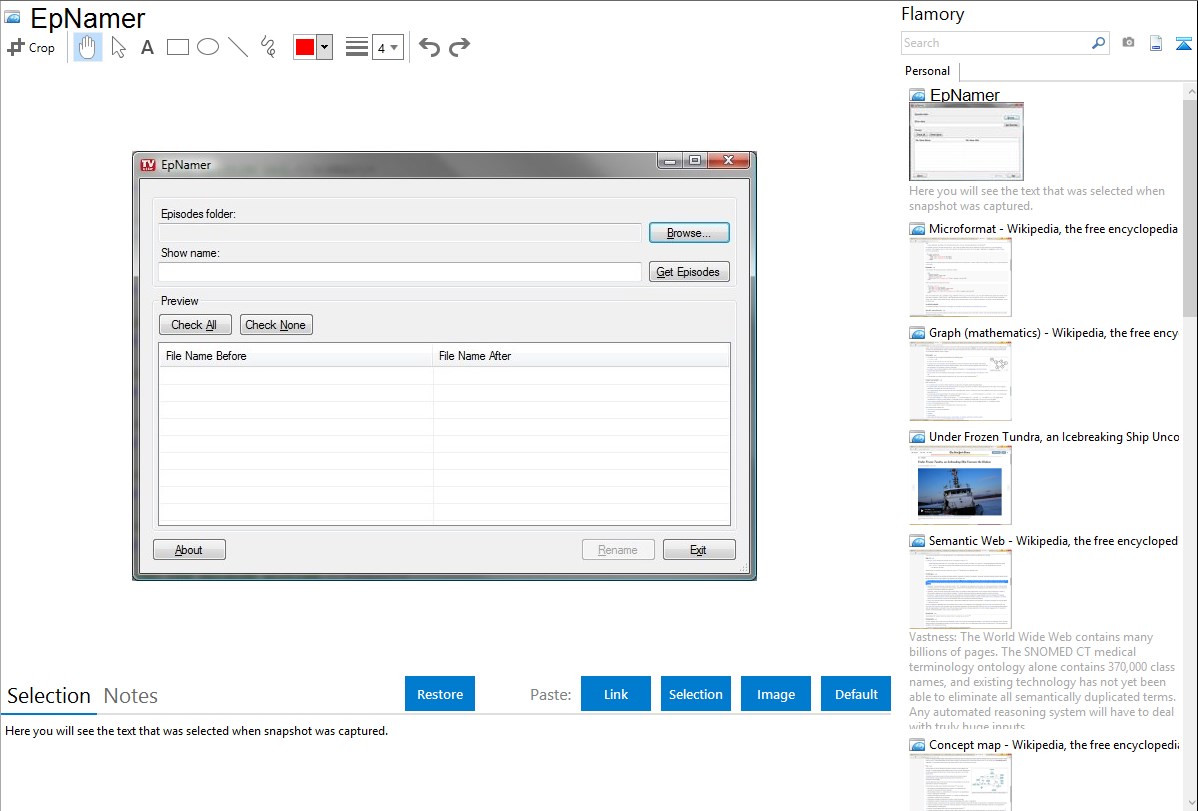Pick the ellipse shape tool

click(208, 47)
